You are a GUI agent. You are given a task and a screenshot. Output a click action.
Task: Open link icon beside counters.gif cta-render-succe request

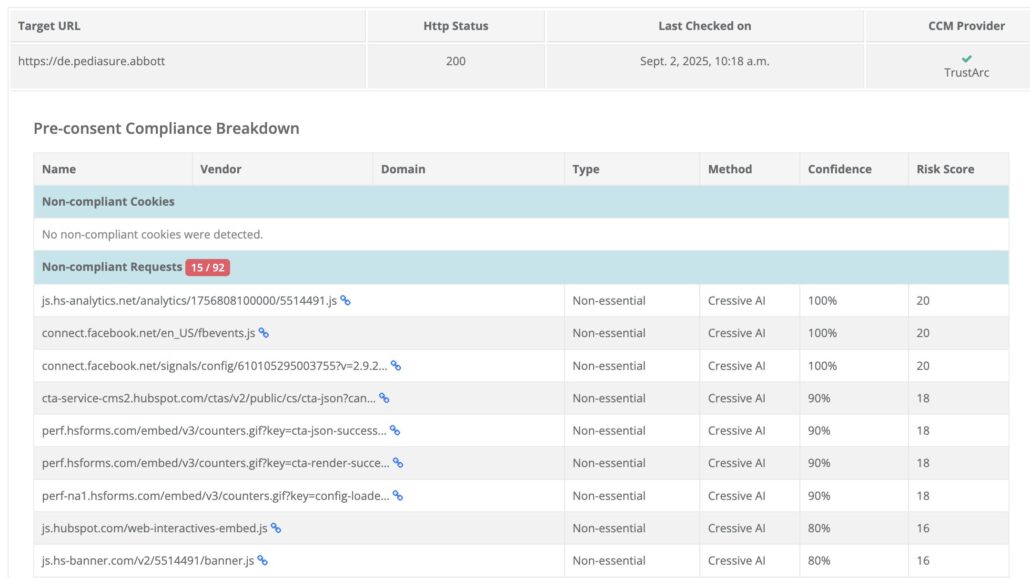[398, 463]
